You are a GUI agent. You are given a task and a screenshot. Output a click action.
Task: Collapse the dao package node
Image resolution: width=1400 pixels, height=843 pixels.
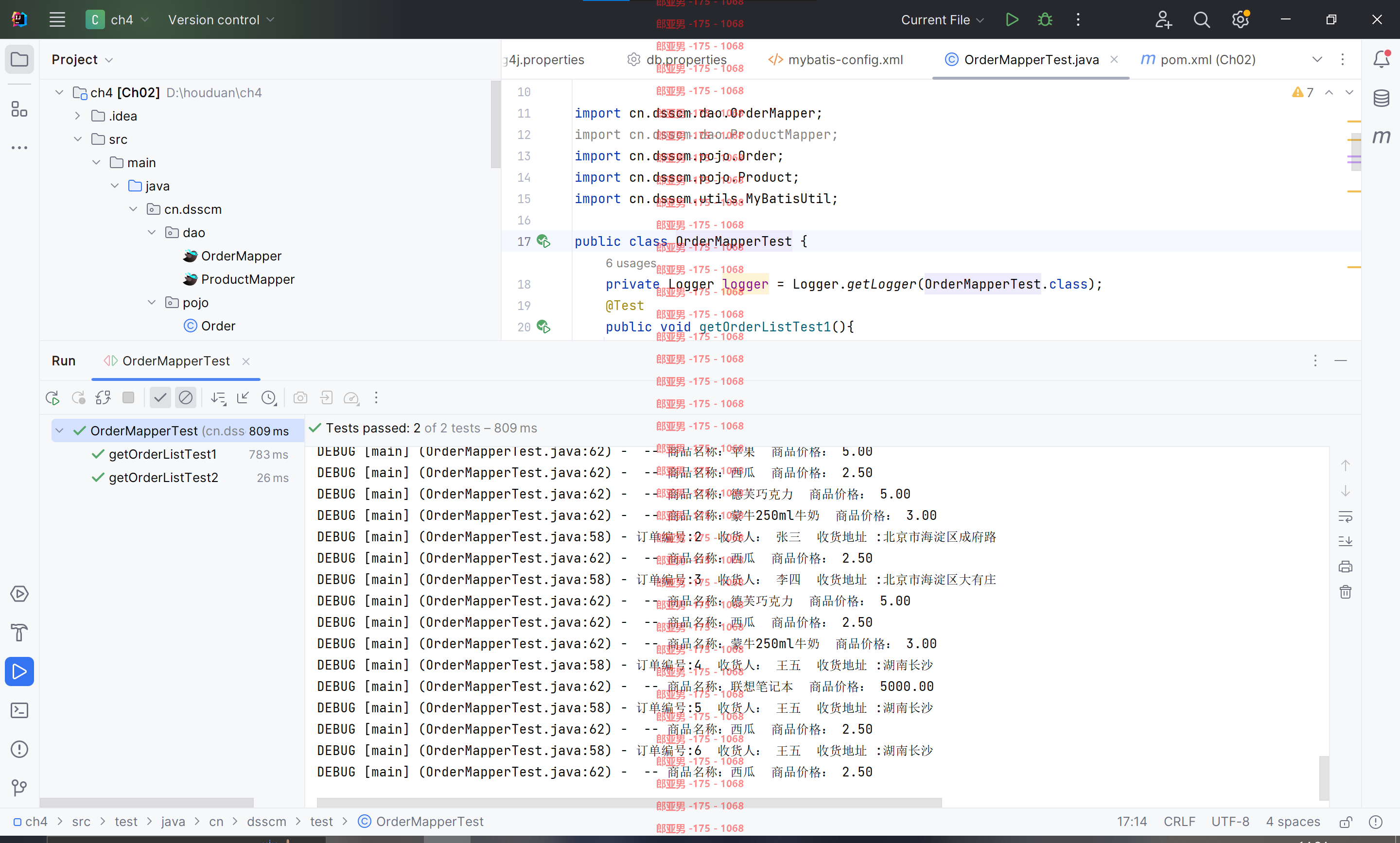click(152, 232)
